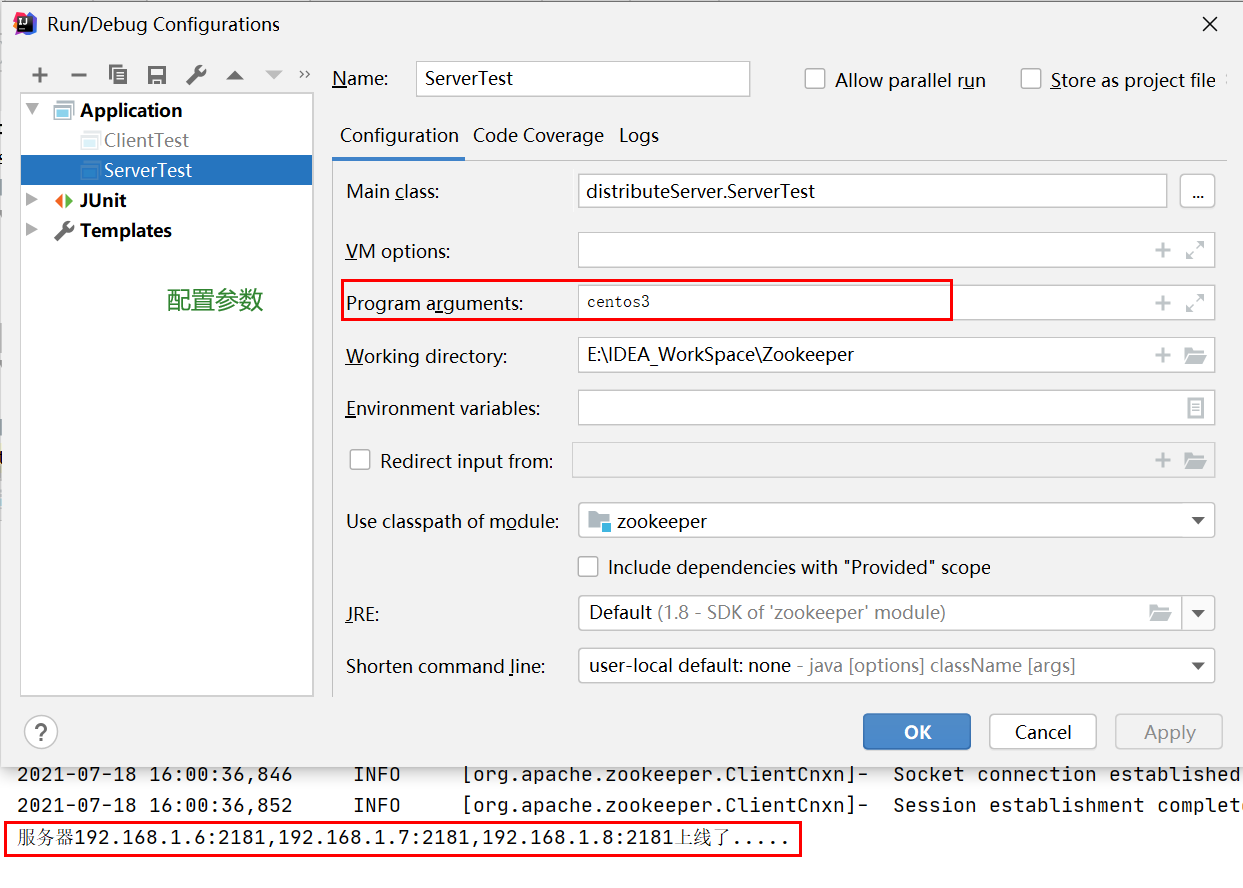Click the IntelliJ IDEA title bar icon

tap(25, 24)
